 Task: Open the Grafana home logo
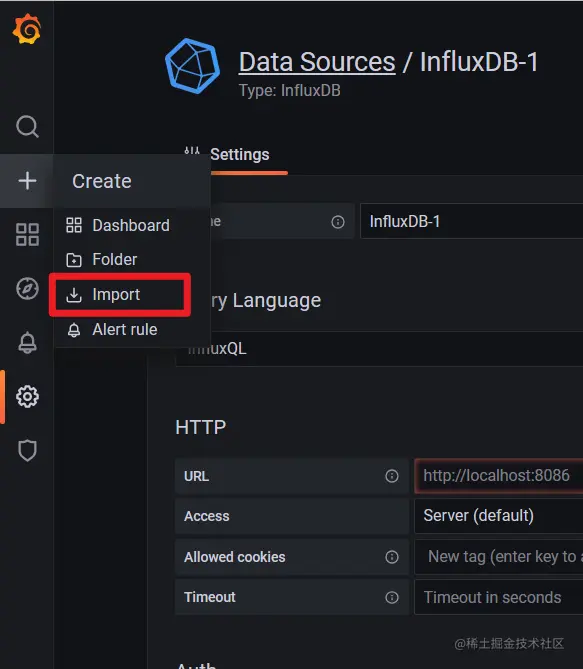click(x=27, y=29)
